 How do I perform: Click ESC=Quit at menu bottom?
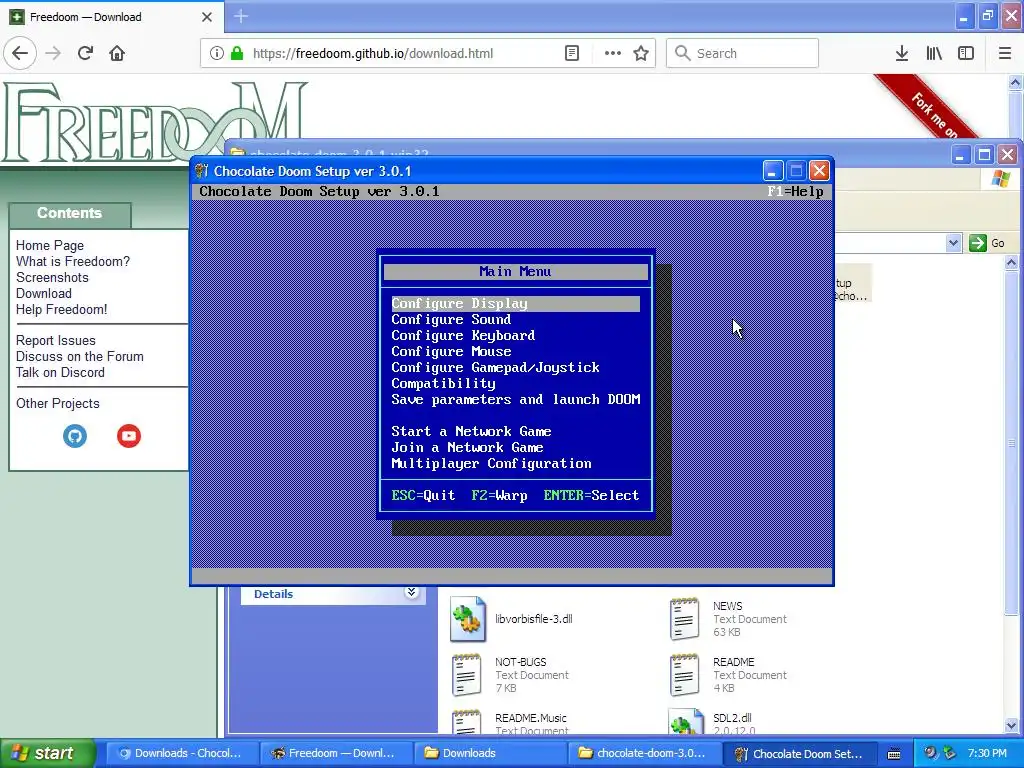pos(423,496)
